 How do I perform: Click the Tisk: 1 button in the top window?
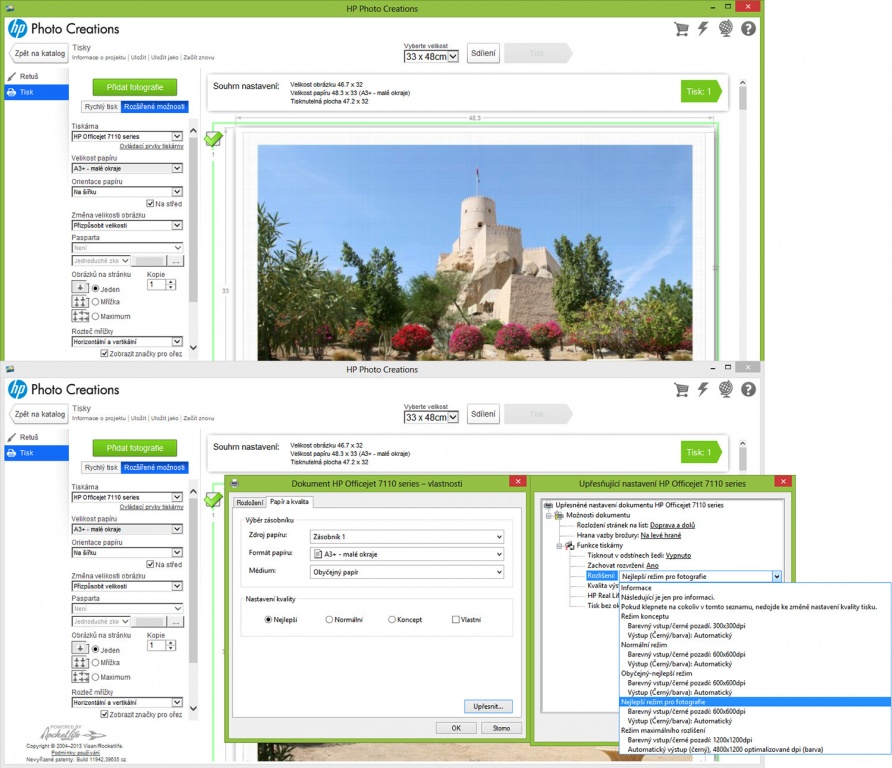pyautogui.click(x=701, y=92)
